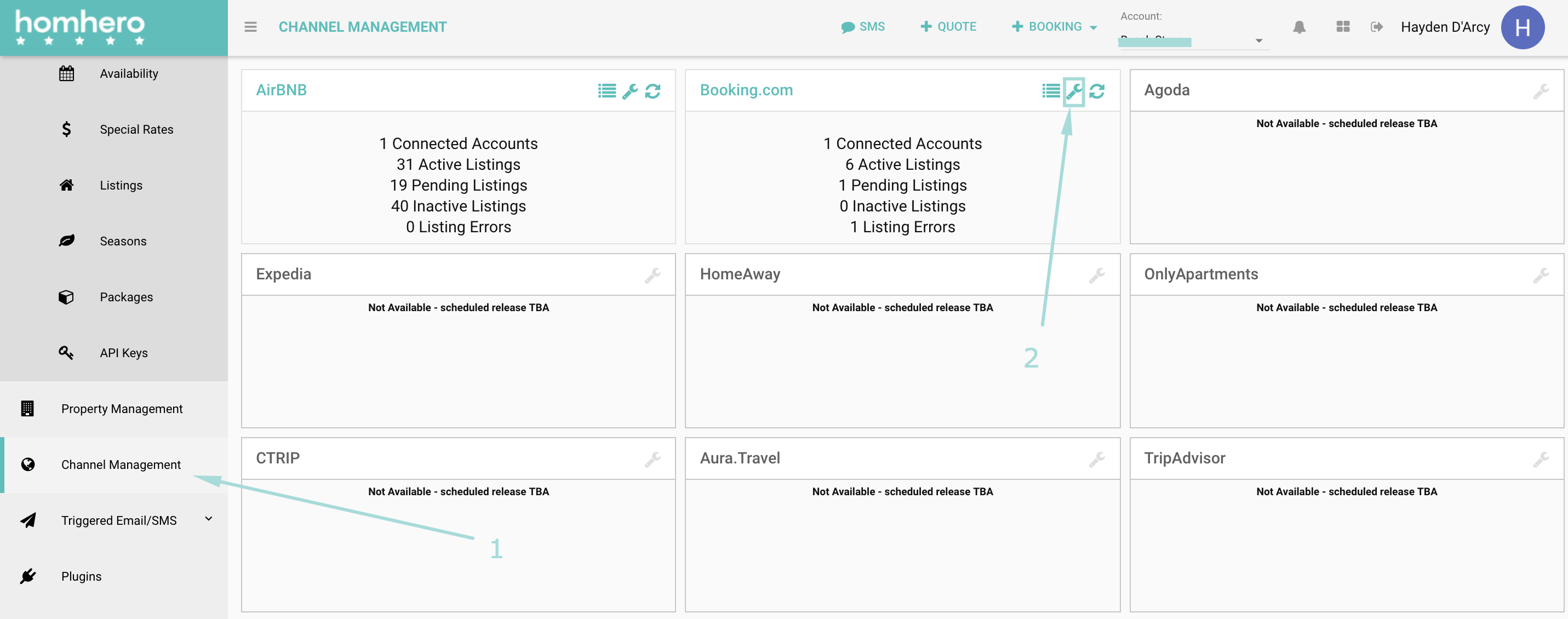Click AirBNB wrench settings icon
The width and height of the screenshot is (1568, 619).
[x=630, y=91]
